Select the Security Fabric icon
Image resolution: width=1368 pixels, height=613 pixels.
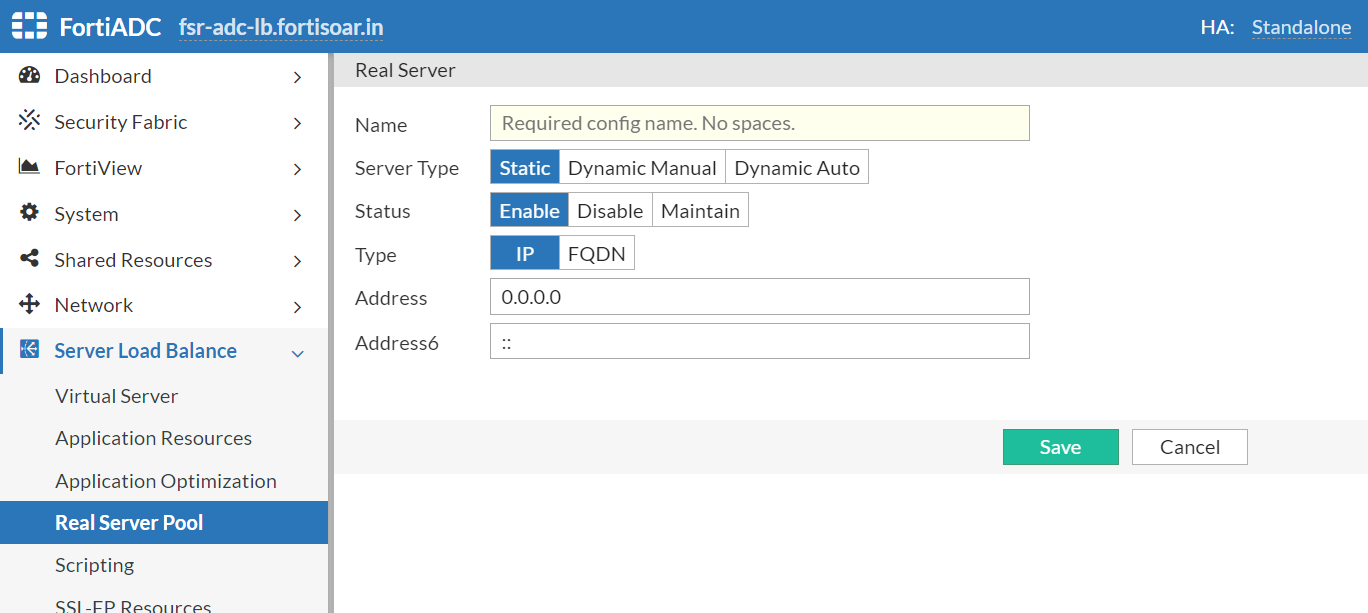[26, 121]
